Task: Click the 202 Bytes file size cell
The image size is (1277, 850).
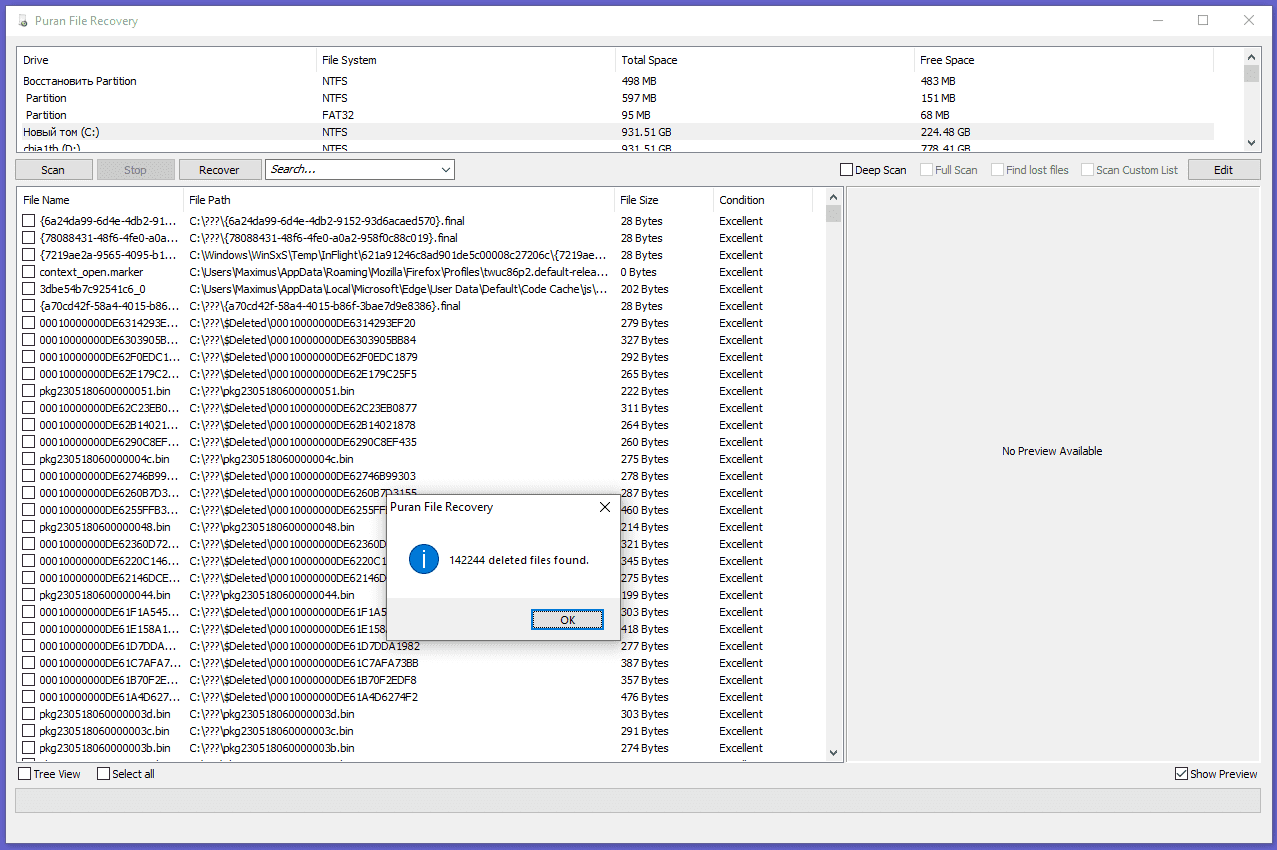Action: coord(645,289)
